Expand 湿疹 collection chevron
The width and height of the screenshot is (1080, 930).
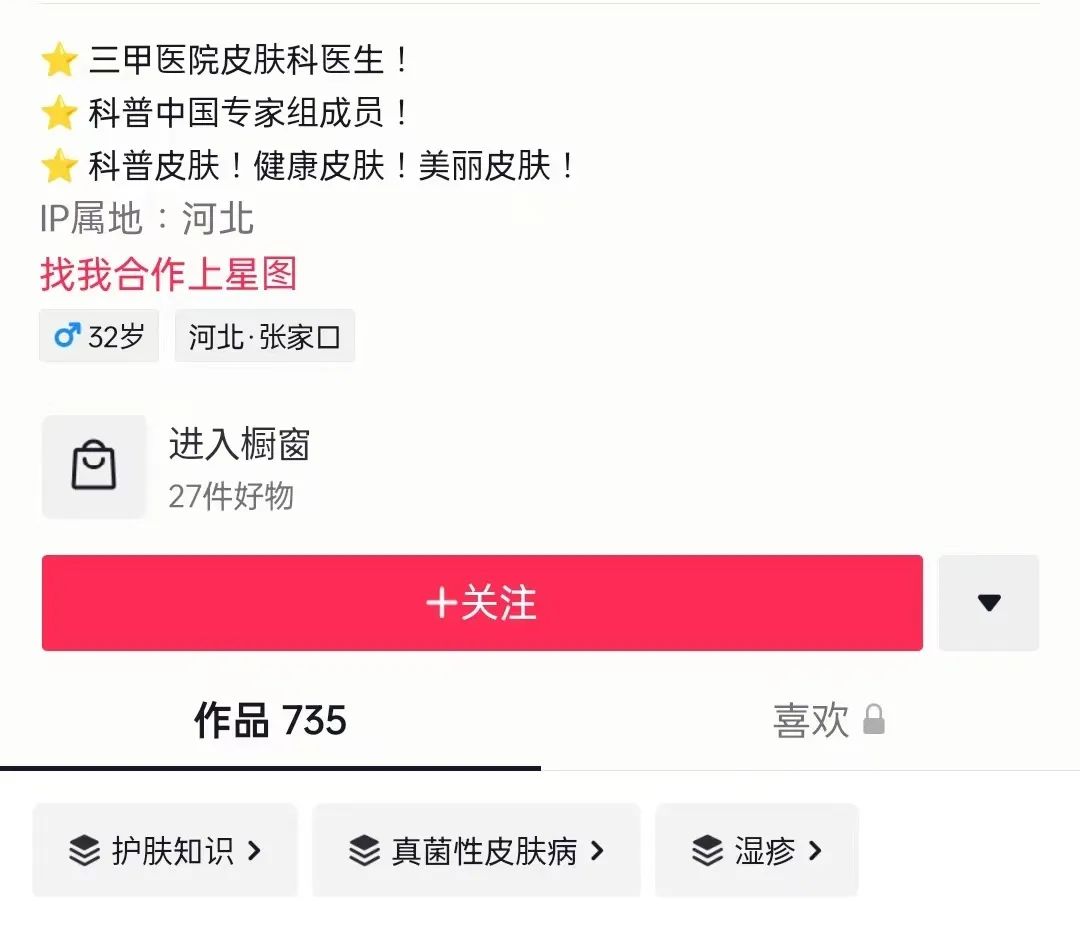tap(815, 851)
